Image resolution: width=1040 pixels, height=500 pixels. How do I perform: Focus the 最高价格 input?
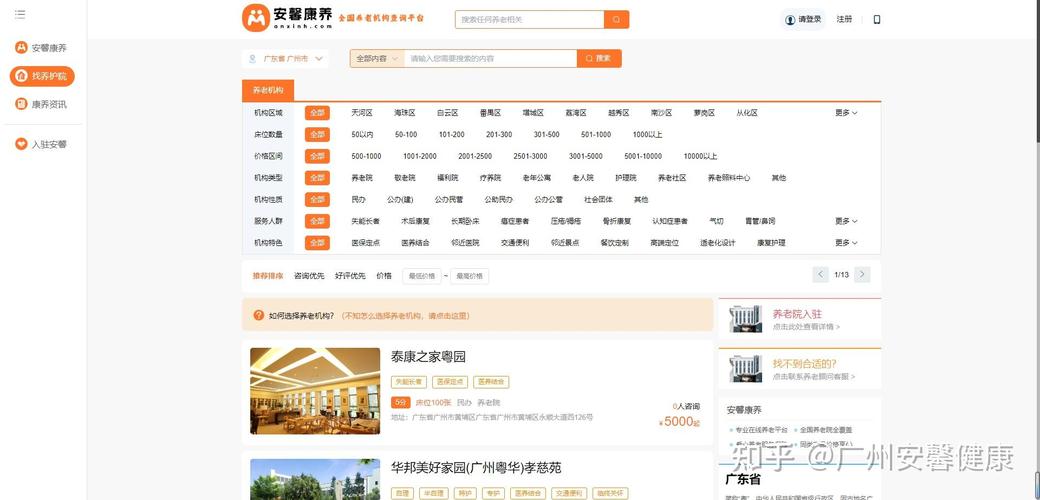pos(470,276)
